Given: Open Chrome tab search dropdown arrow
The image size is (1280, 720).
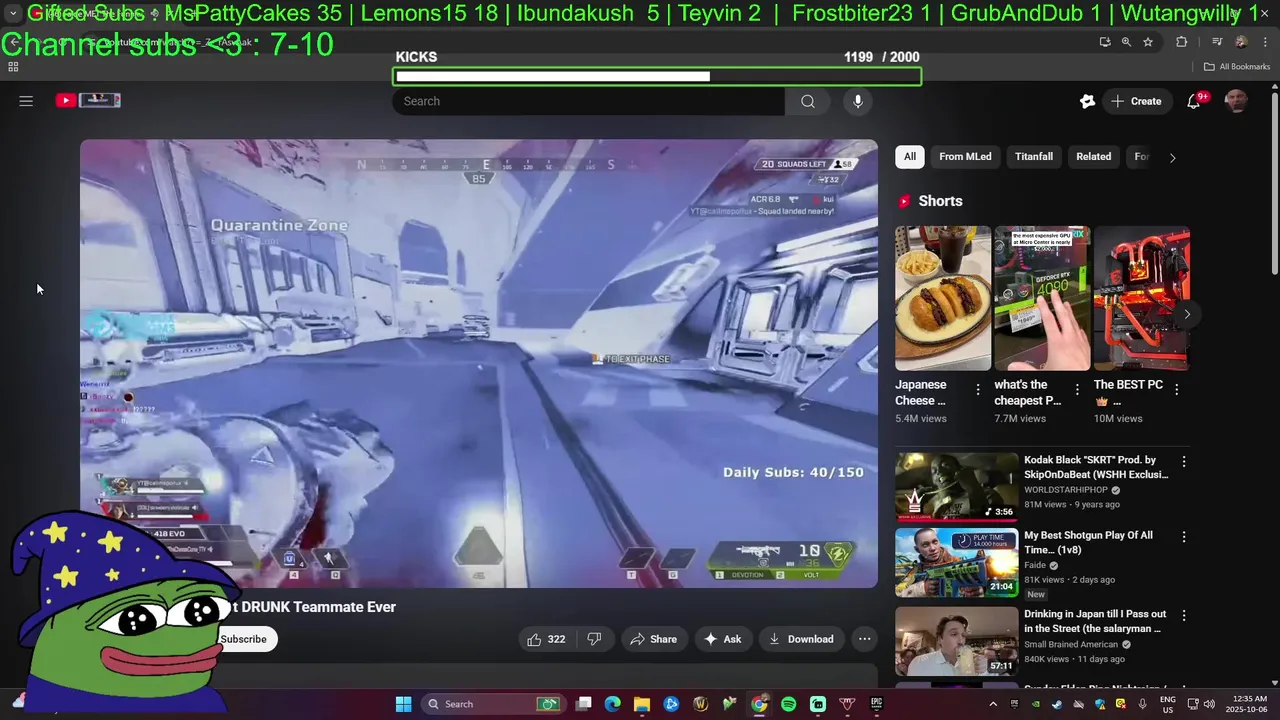Looking at the screenshot, I should (13, 14).
